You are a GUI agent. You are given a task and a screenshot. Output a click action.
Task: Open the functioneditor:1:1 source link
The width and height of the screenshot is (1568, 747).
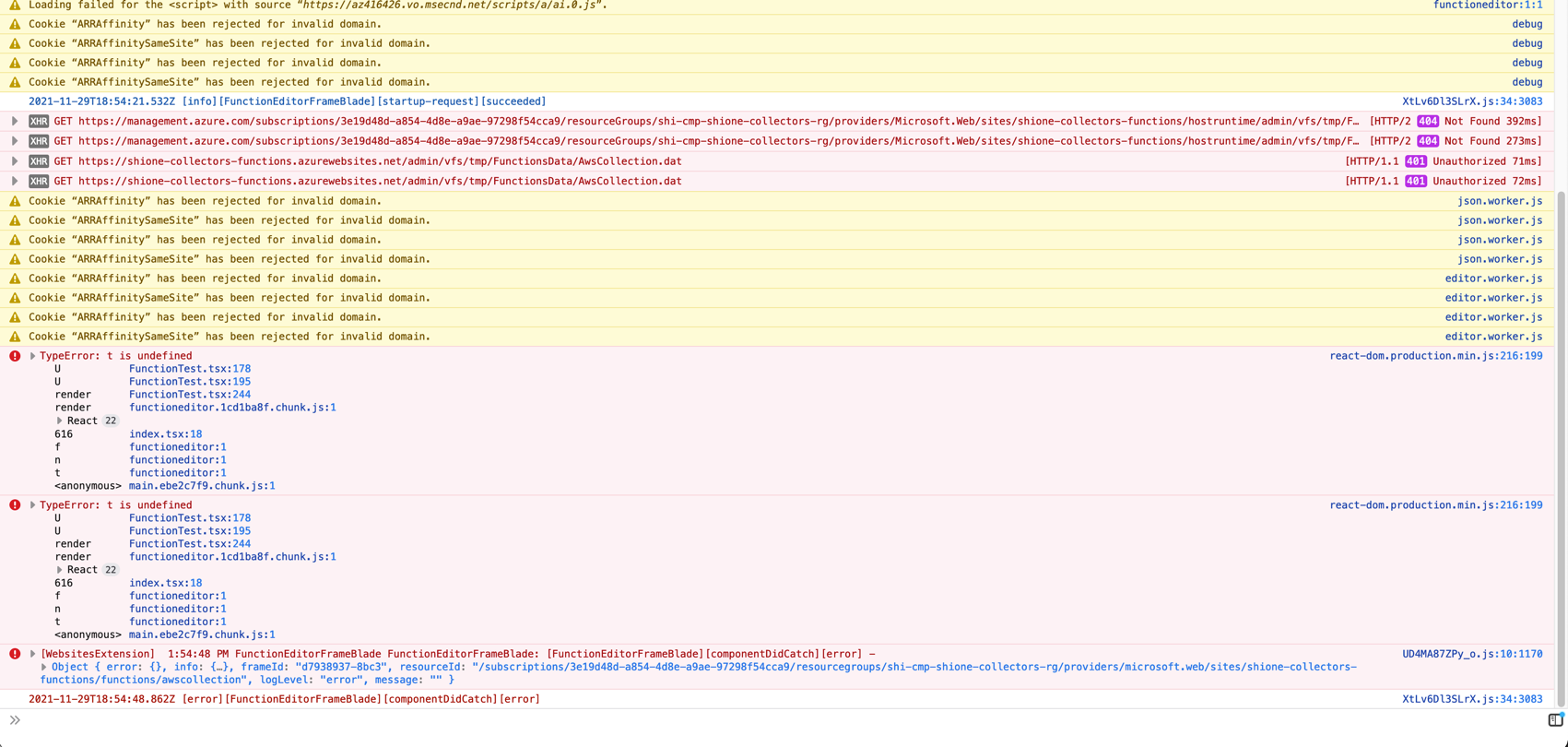[1488, 5]
